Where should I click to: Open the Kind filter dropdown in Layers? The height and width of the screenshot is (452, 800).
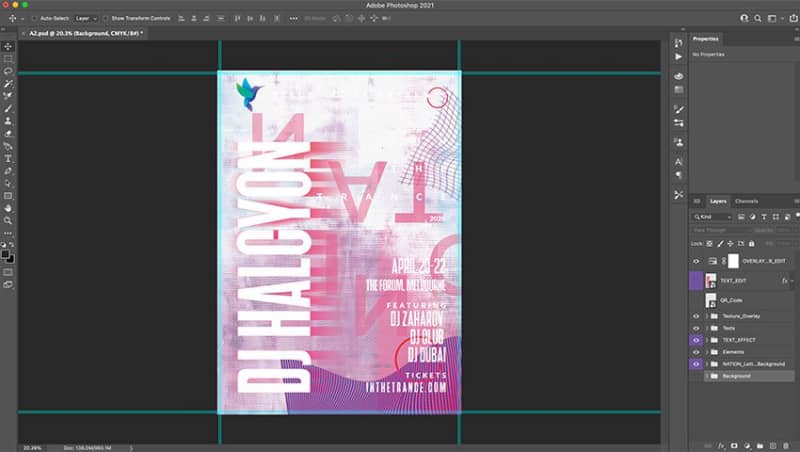click(x=712, y=217)
